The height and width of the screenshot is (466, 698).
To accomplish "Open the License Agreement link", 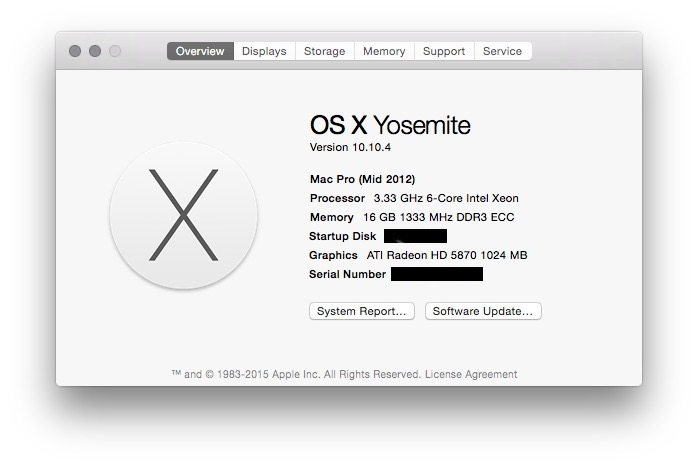I will [x=471, y=374].
